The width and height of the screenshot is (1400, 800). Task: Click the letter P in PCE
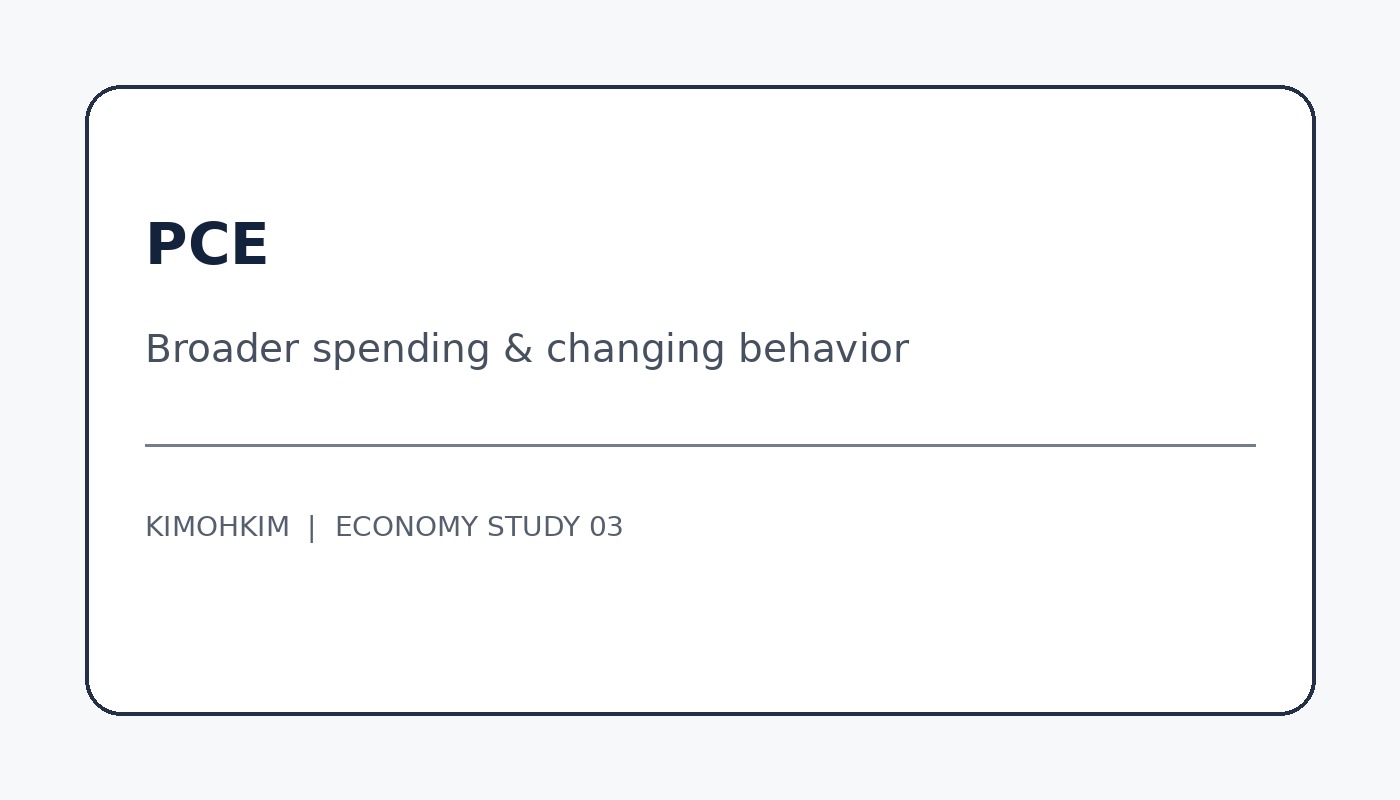pyautogui.click(x=165, y=245)
